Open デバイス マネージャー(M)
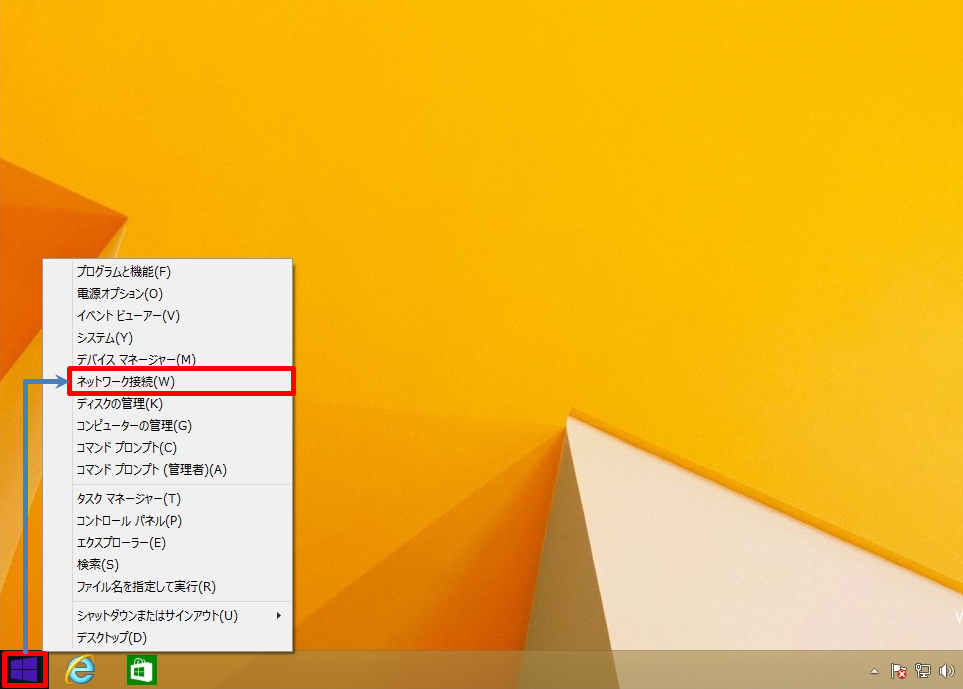Viewport: 963px width, 689px height. [x=168, y=359]
